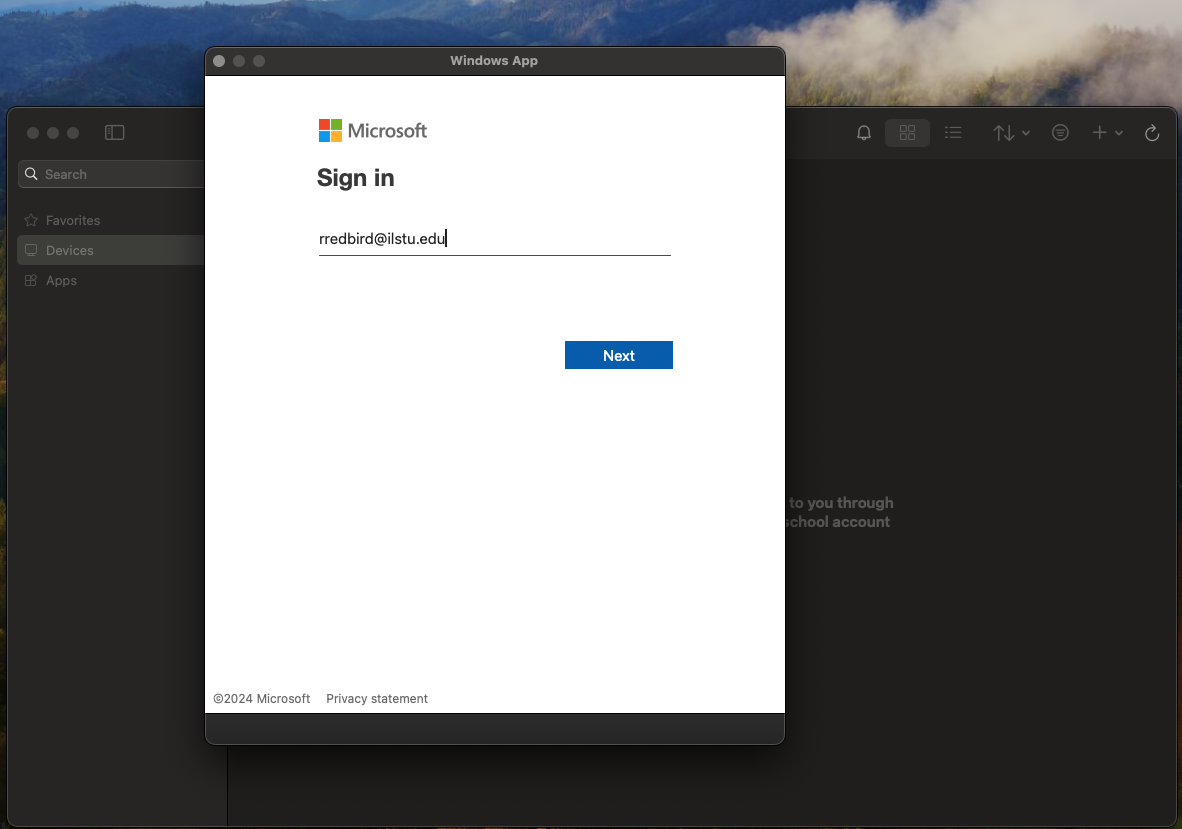Viewport: 1182px width, 829px height.
Task: Click the Favorites star icon
Action: click(x=31, y=220)
